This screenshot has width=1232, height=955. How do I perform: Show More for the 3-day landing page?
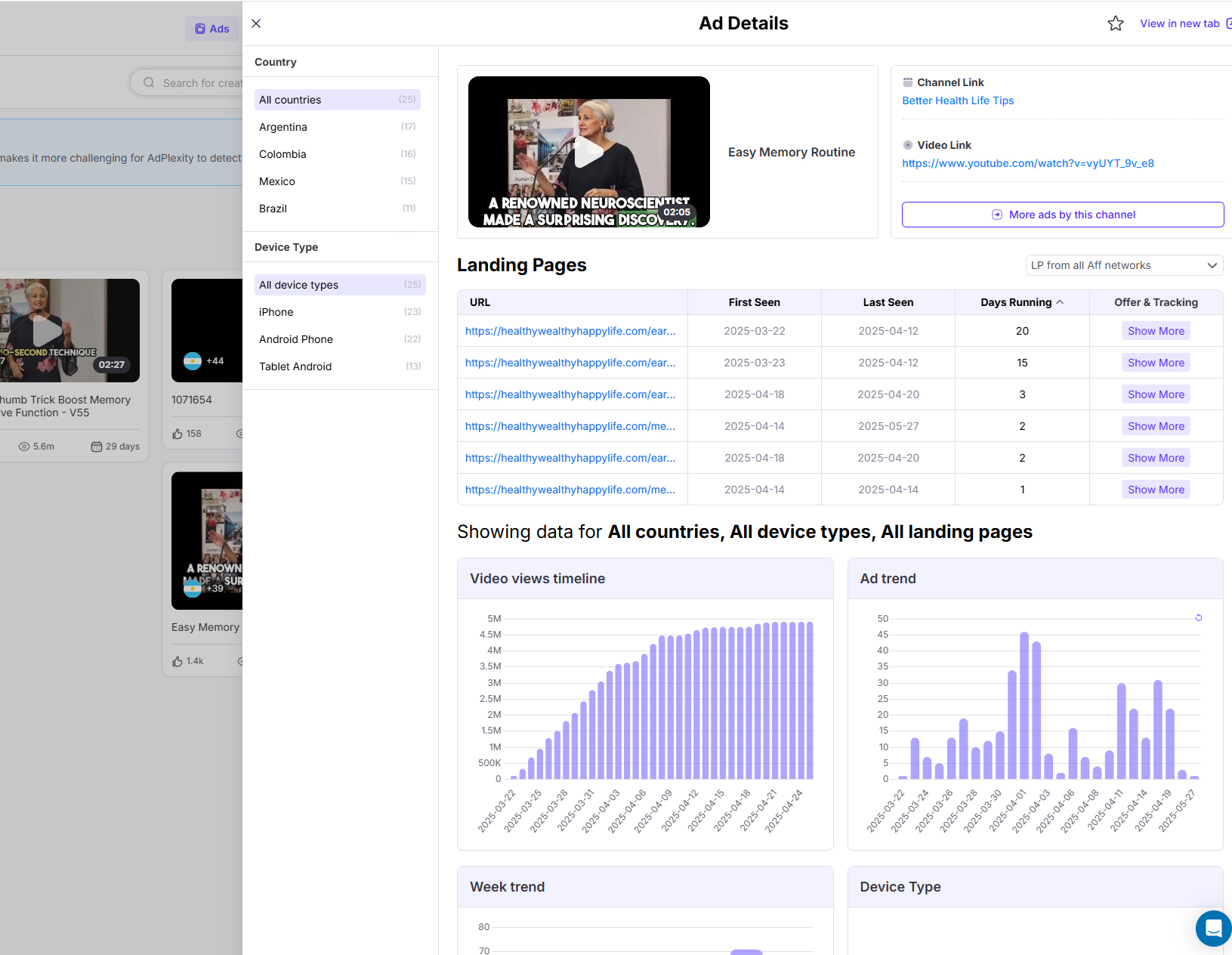(x=1156, y=394)
